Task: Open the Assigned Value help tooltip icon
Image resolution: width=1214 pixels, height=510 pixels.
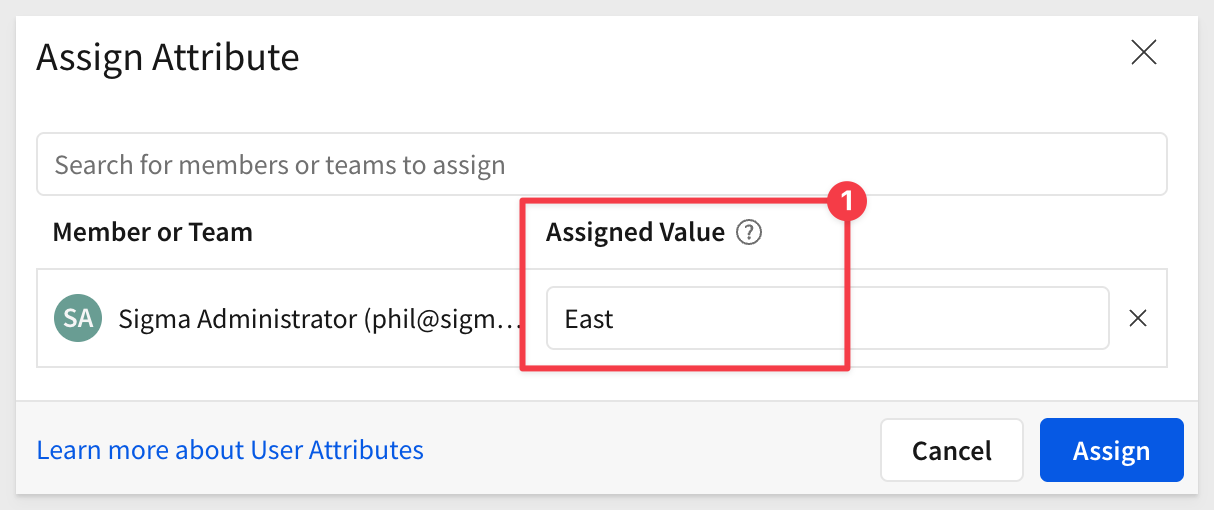Action: [749, 233]
